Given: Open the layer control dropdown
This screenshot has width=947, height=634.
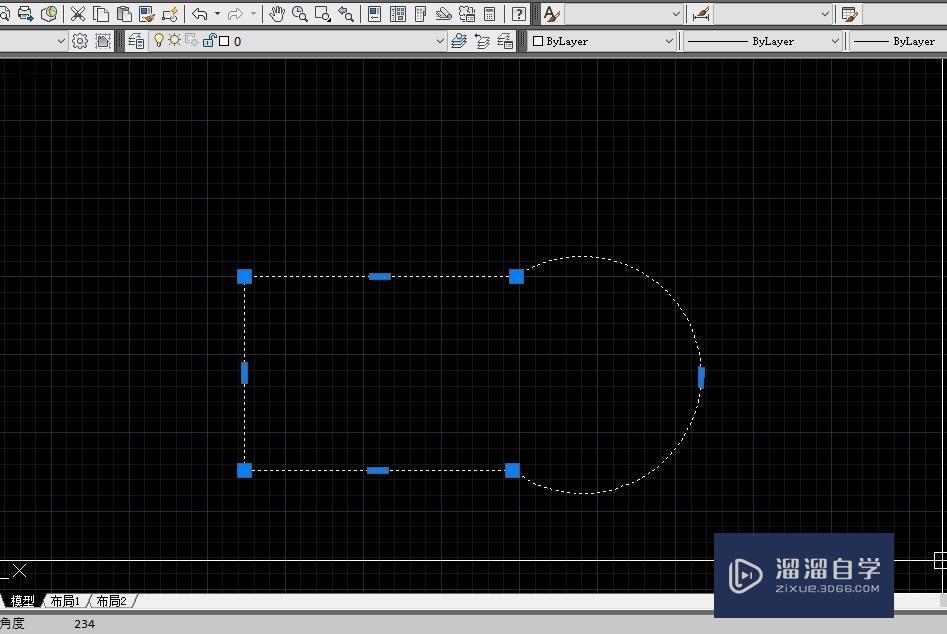Looking at the screenshot, I should click(x=440, y=40).
